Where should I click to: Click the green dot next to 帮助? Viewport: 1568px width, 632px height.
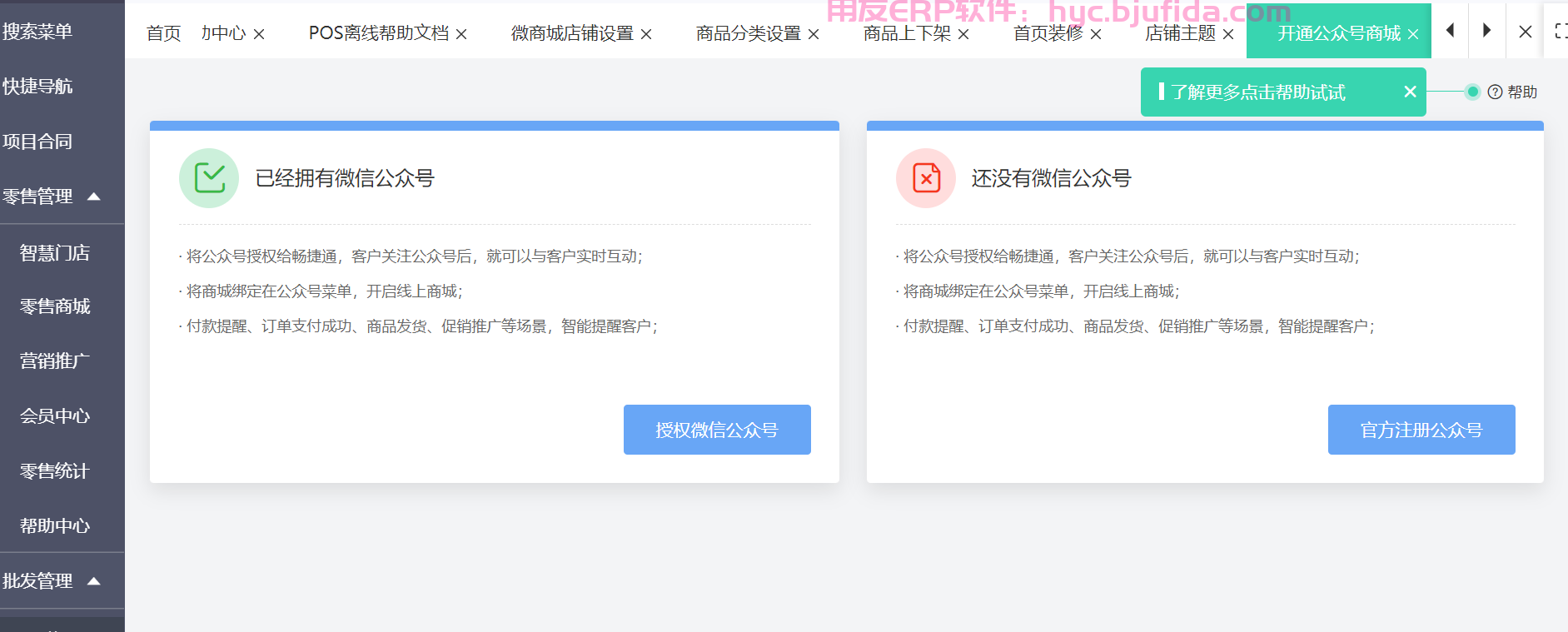[1472, 92]
